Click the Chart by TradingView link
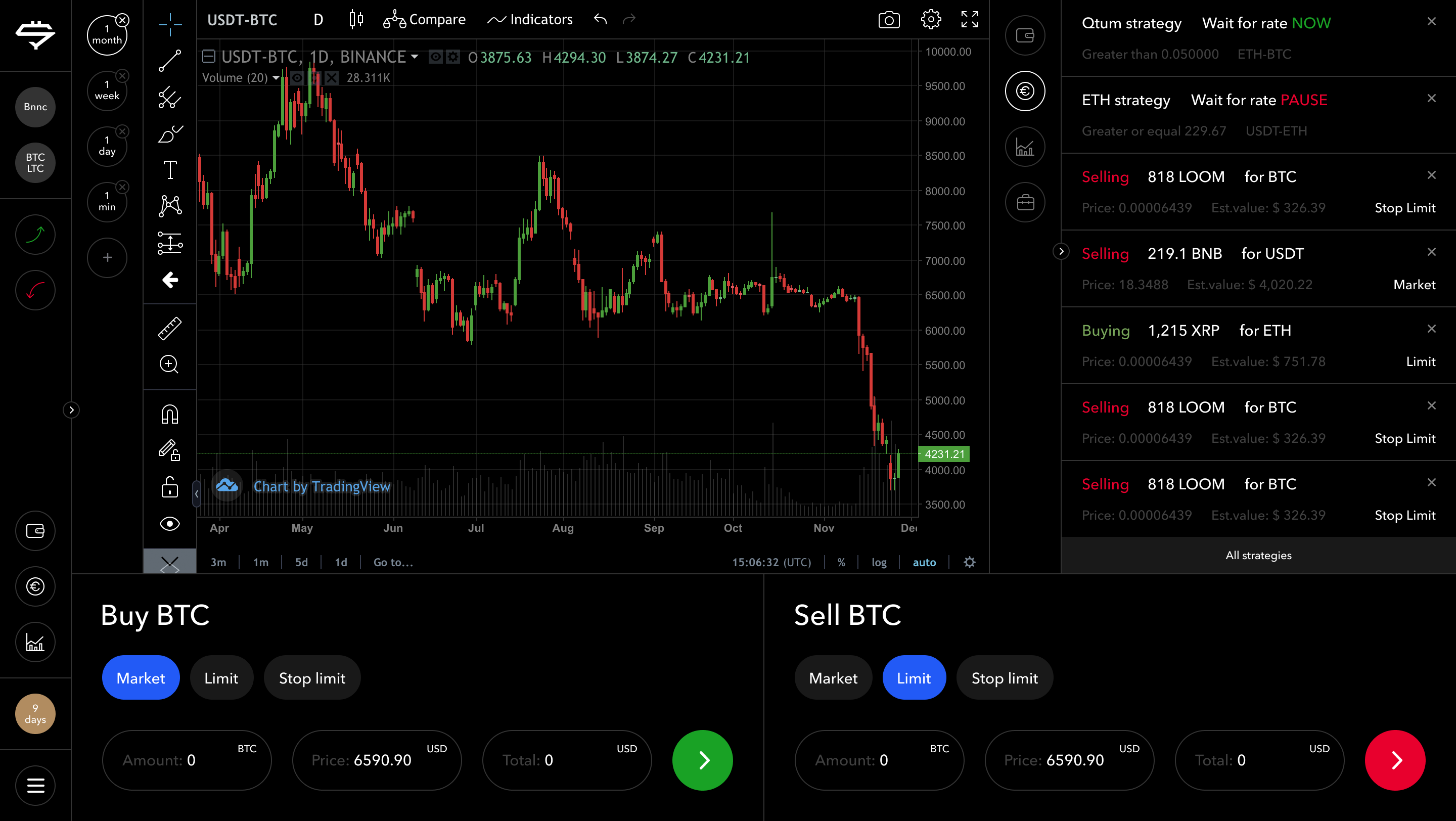This screenshot has width=1456, height=821. pyautogui.click(x=322, y=486)
